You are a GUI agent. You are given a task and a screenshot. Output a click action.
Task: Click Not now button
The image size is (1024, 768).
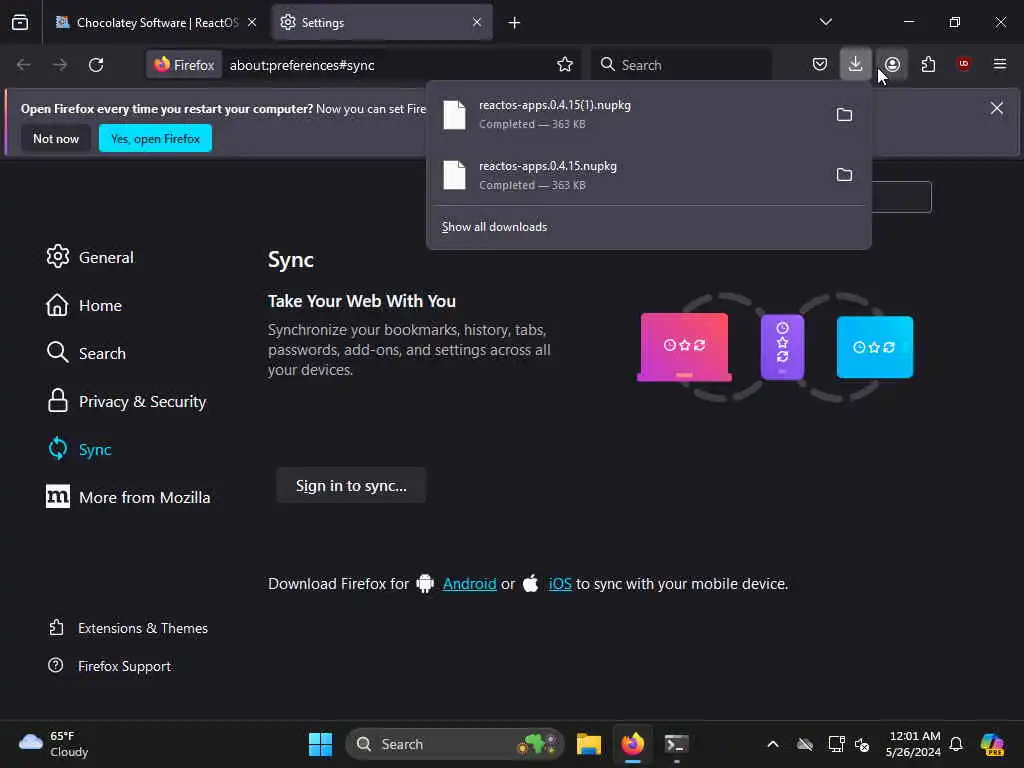point(56,138)
